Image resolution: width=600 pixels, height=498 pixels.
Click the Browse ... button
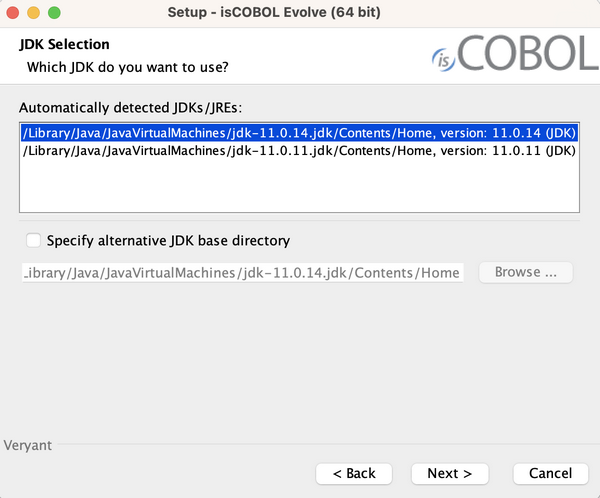coord(526,272)
